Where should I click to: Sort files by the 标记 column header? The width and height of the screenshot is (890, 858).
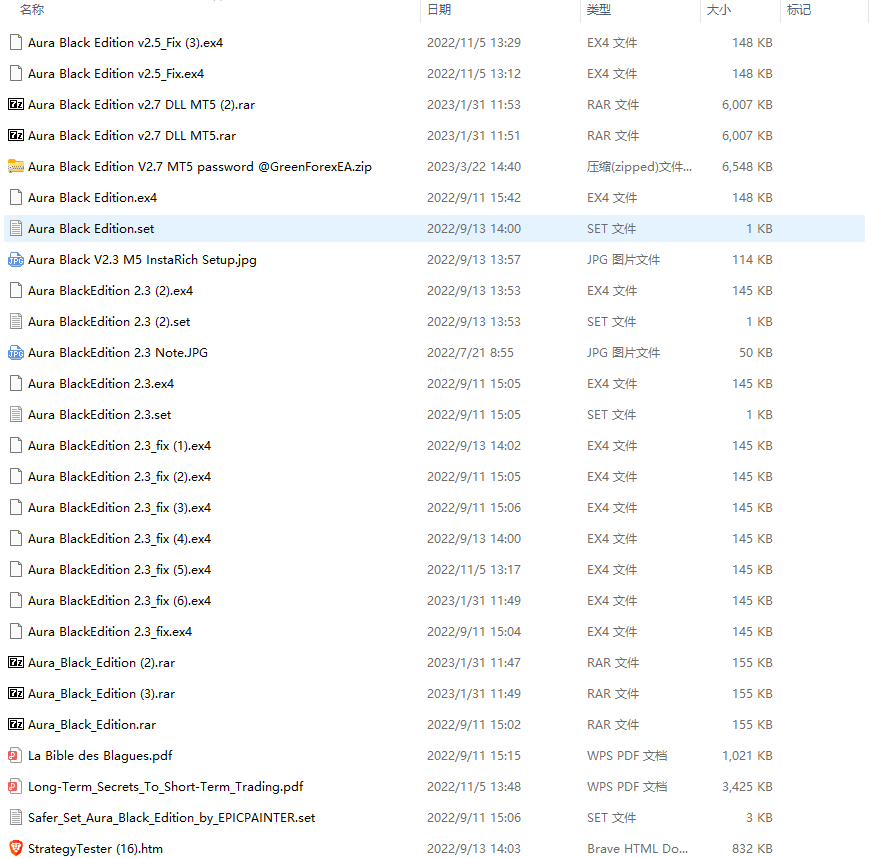point(799,10)
